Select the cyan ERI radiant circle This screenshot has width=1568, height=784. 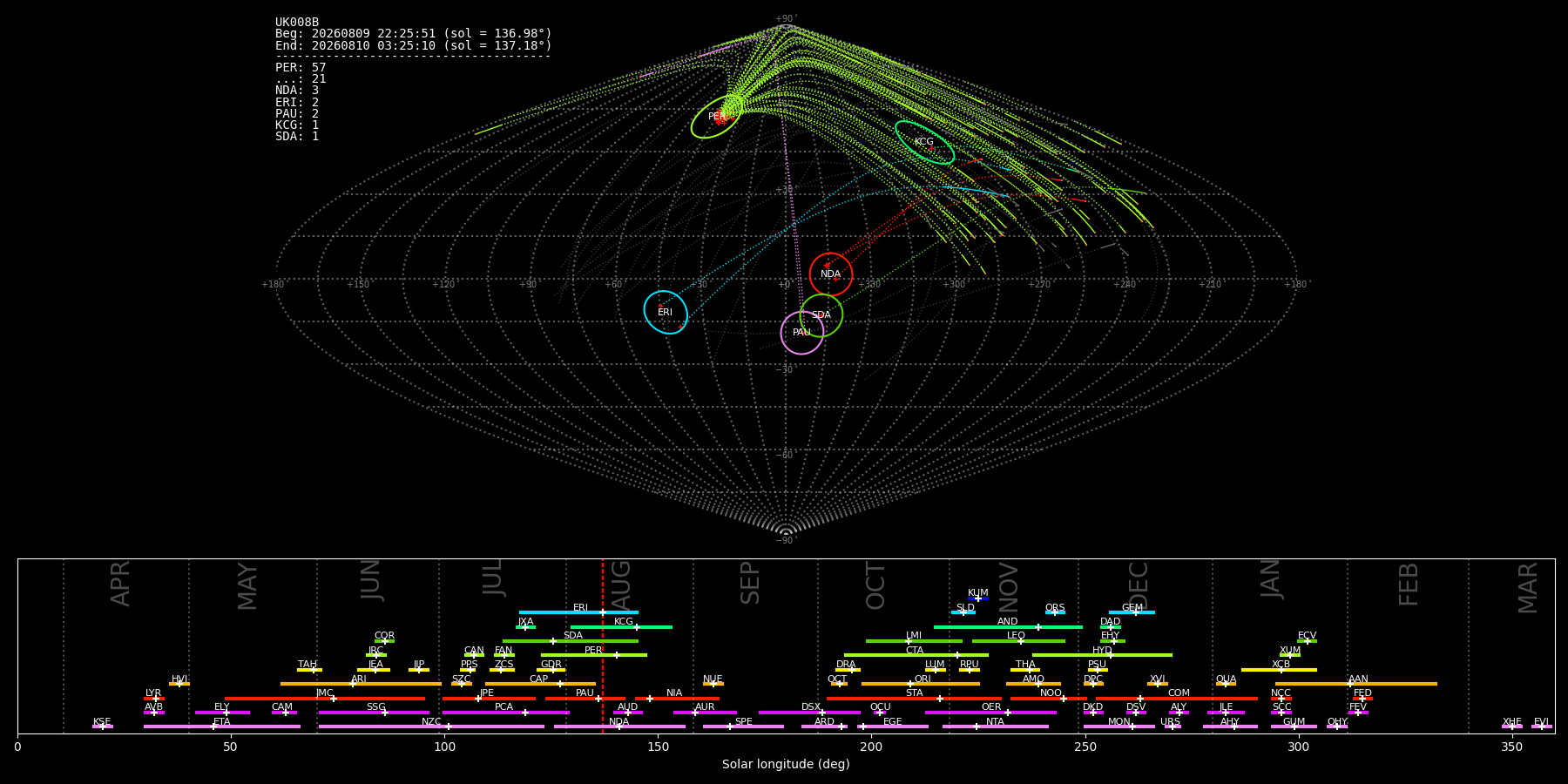[x=666, y=312]
